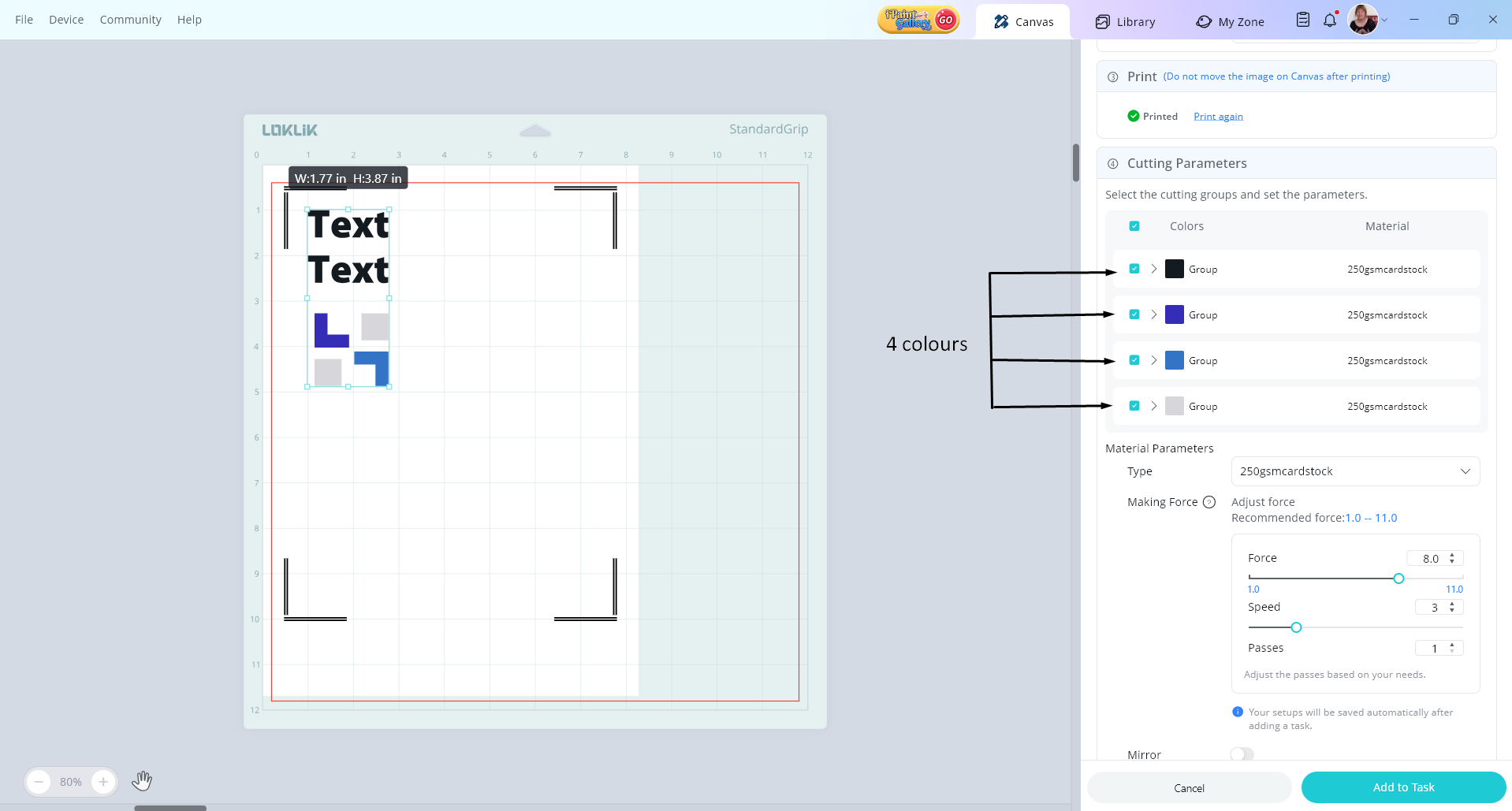
Task: Zoom in with the plus button
Action: pos(103,782)
